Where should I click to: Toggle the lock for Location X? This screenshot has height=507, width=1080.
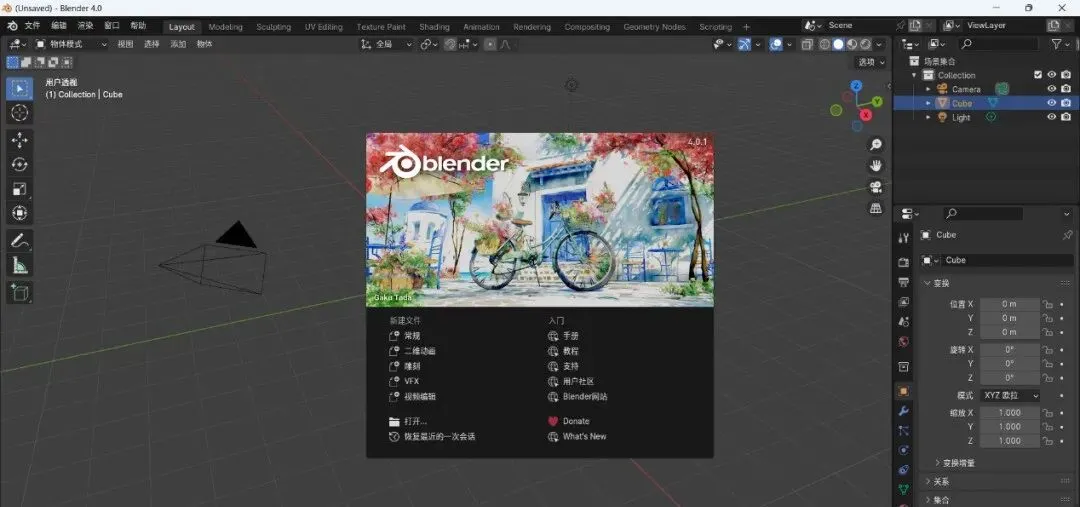coord(1048,304)
